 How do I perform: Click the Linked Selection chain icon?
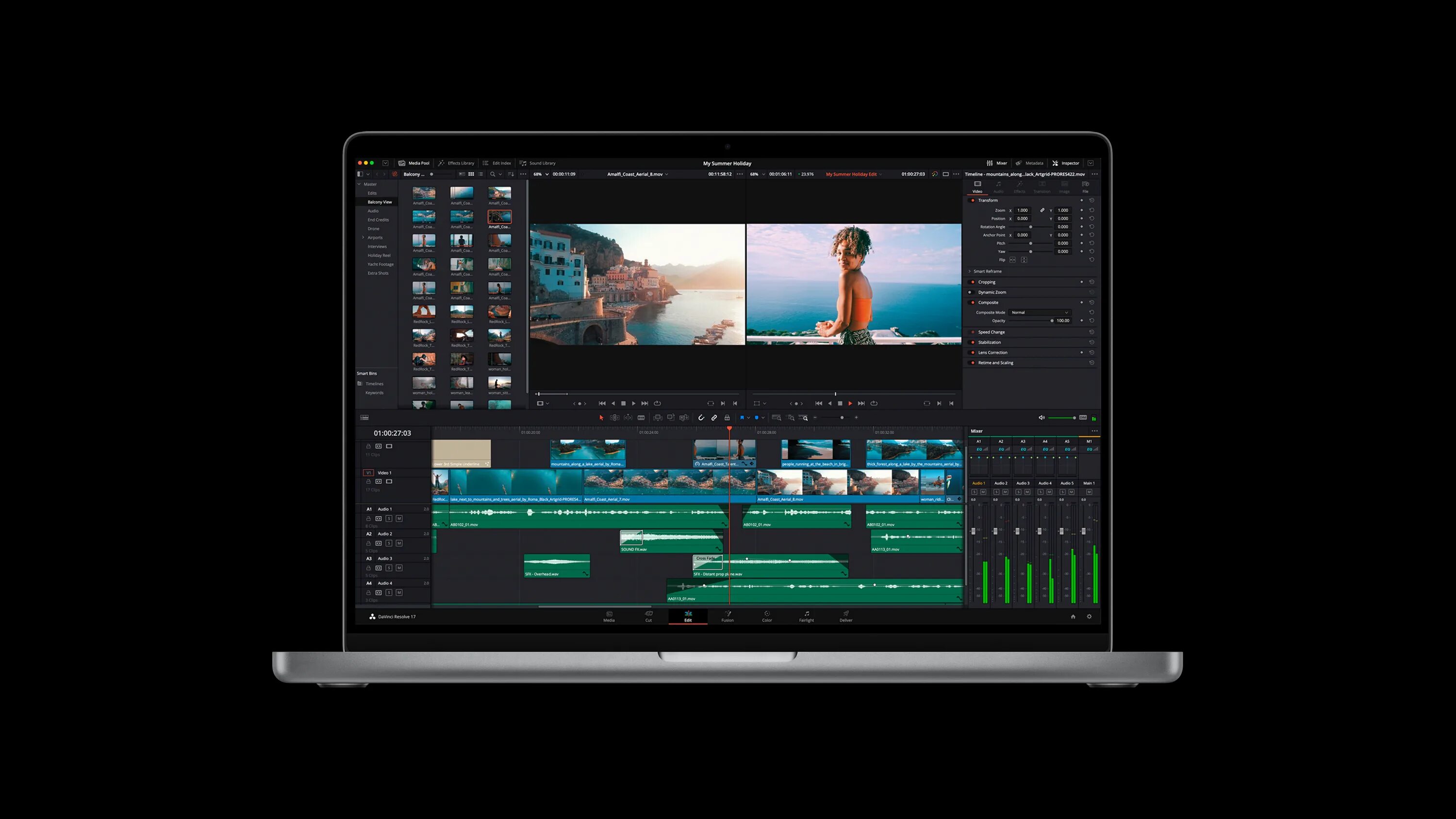(714, 418)
